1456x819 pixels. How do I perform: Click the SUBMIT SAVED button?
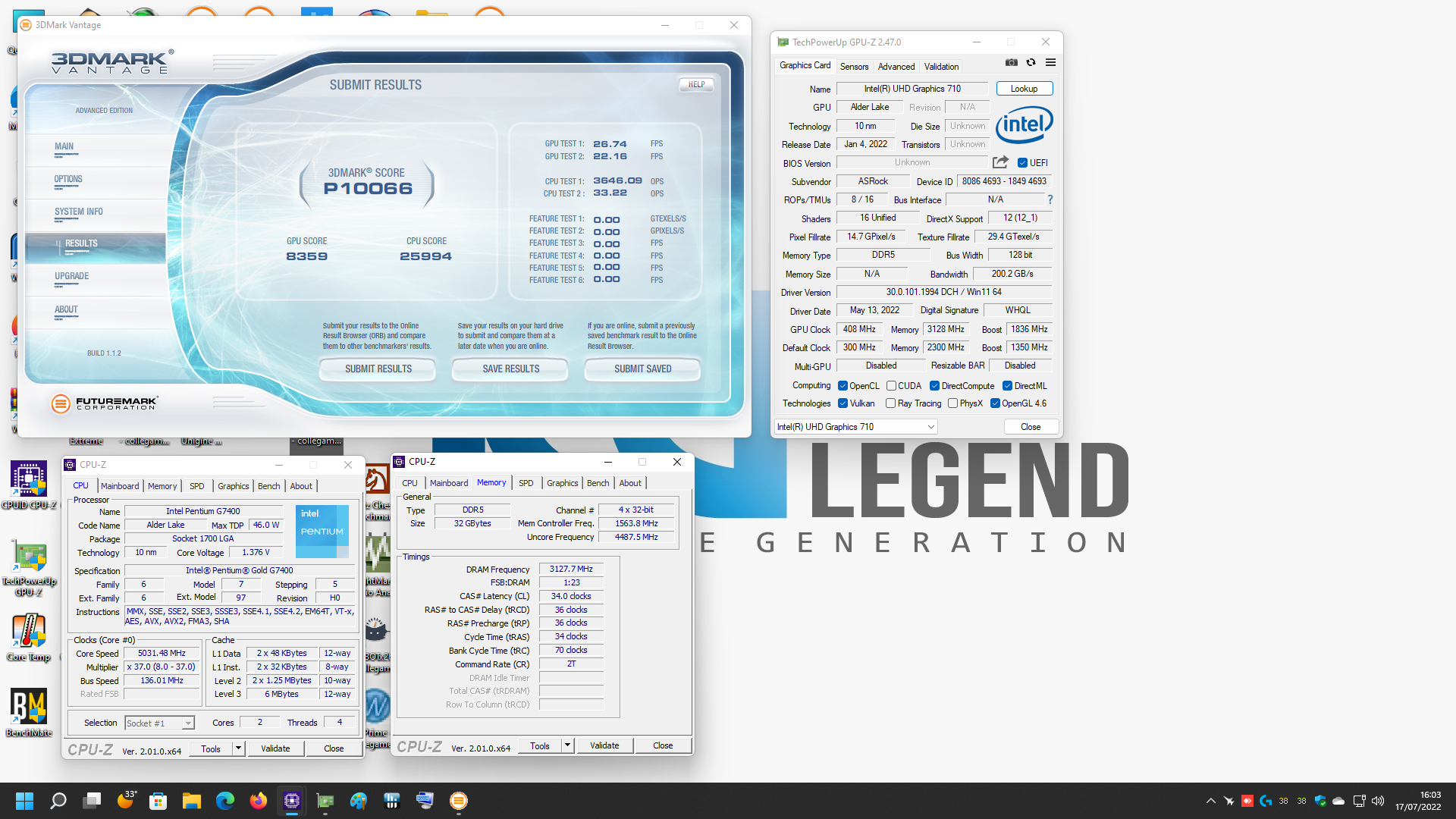tap(642, 369)
